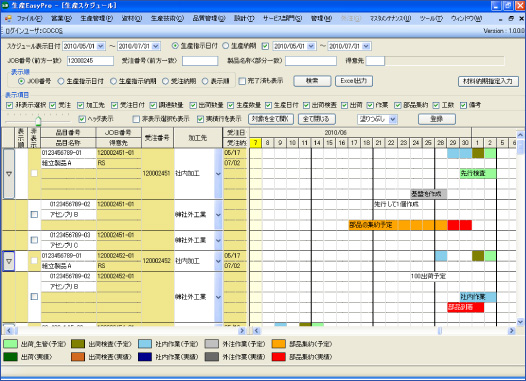Collapse the 120002452 row triangle expander
The height and width of the screenshot is (381, 526).
click(9, 261)
